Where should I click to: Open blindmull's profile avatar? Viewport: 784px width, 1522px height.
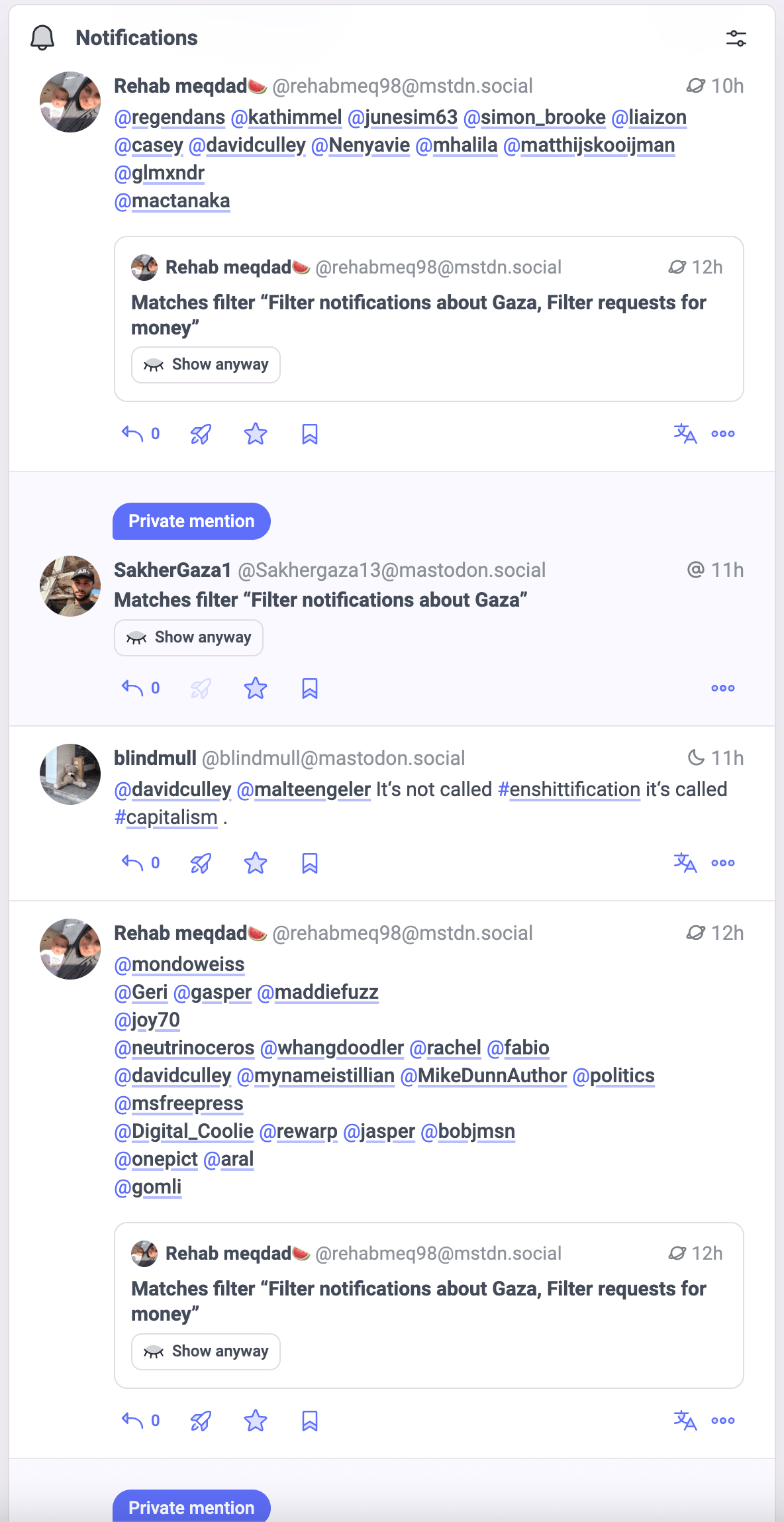tap(70, 774)
